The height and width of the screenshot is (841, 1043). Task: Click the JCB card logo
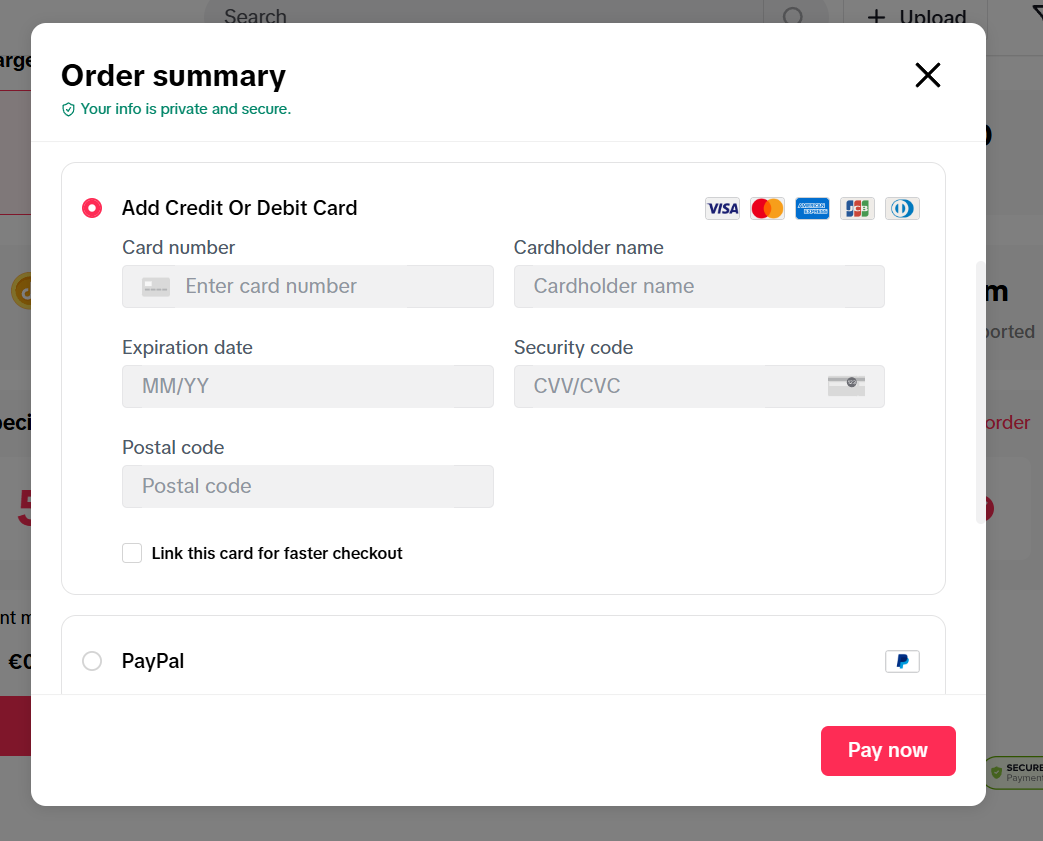(857, 208)
